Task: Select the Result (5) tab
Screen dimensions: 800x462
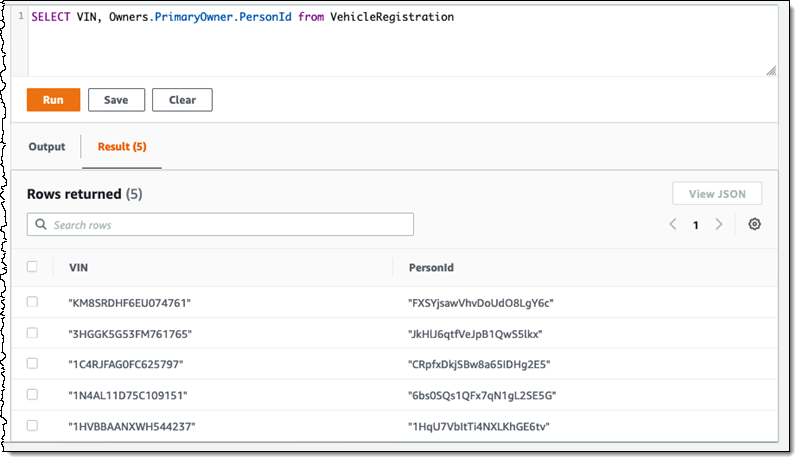Action: 121,147
